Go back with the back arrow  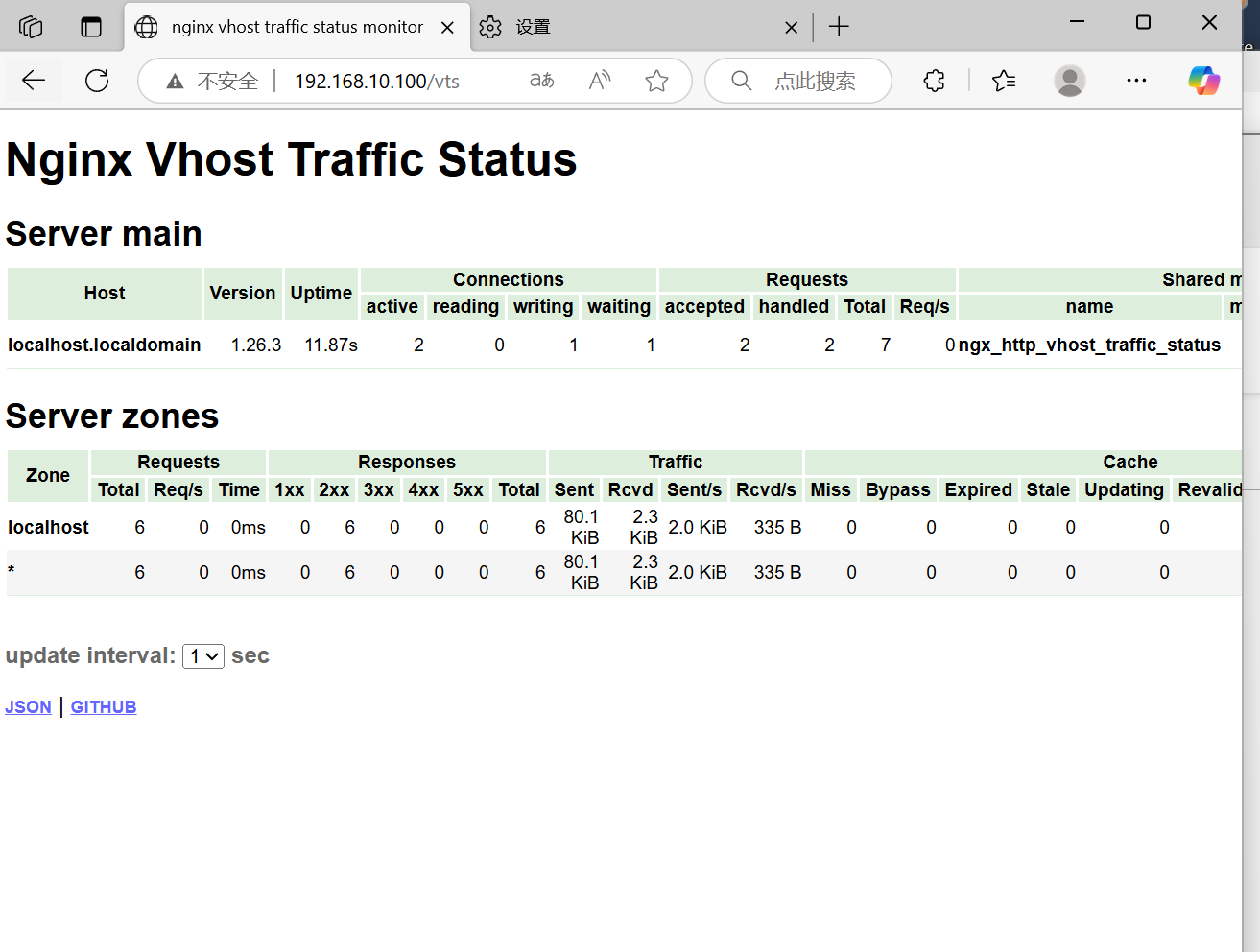click(34, 81)
